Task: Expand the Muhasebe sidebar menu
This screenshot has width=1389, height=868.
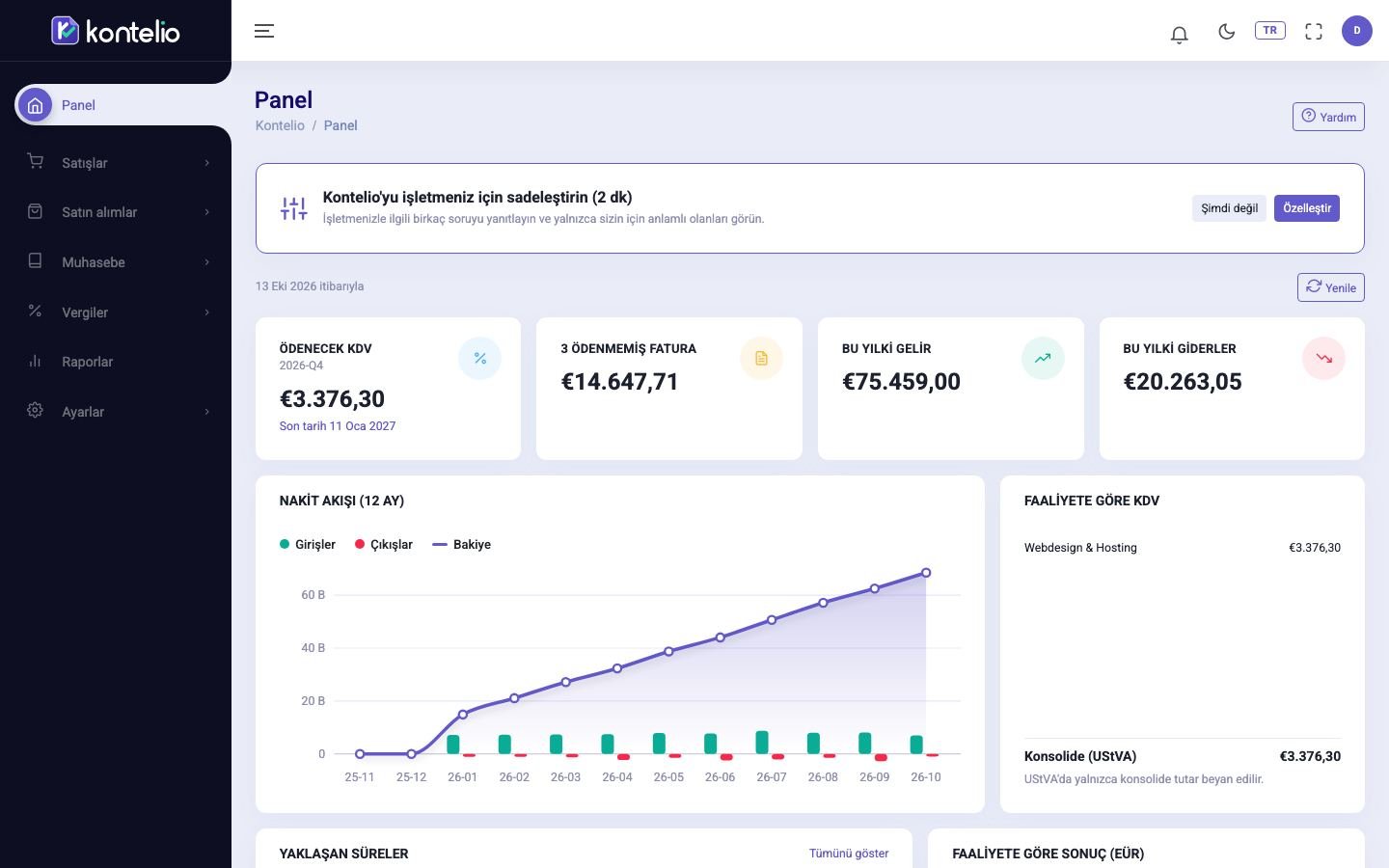Action: tap(116, 262)
